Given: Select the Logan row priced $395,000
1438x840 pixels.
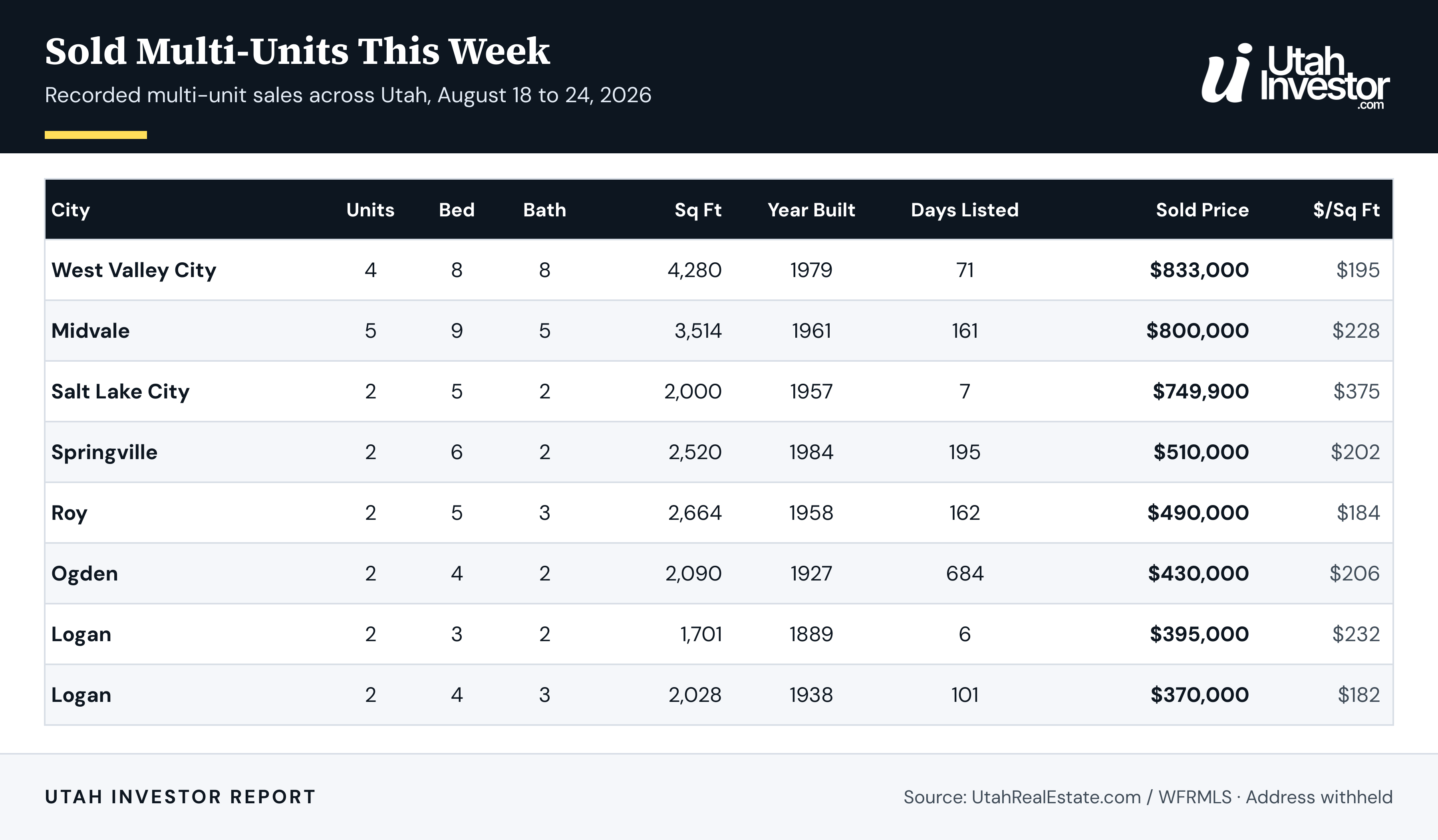Looking at the screenshot, I should point(719,634).
